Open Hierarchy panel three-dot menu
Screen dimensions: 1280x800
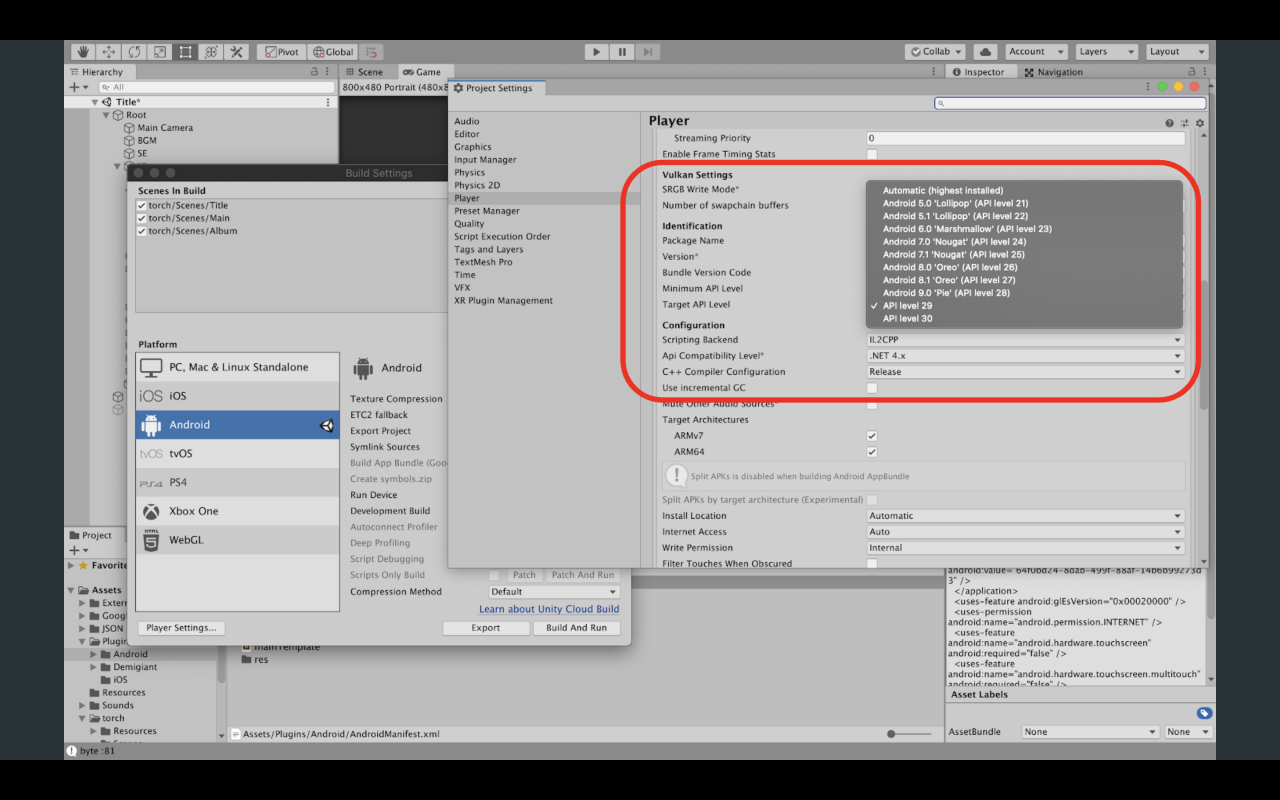point(329,72)
